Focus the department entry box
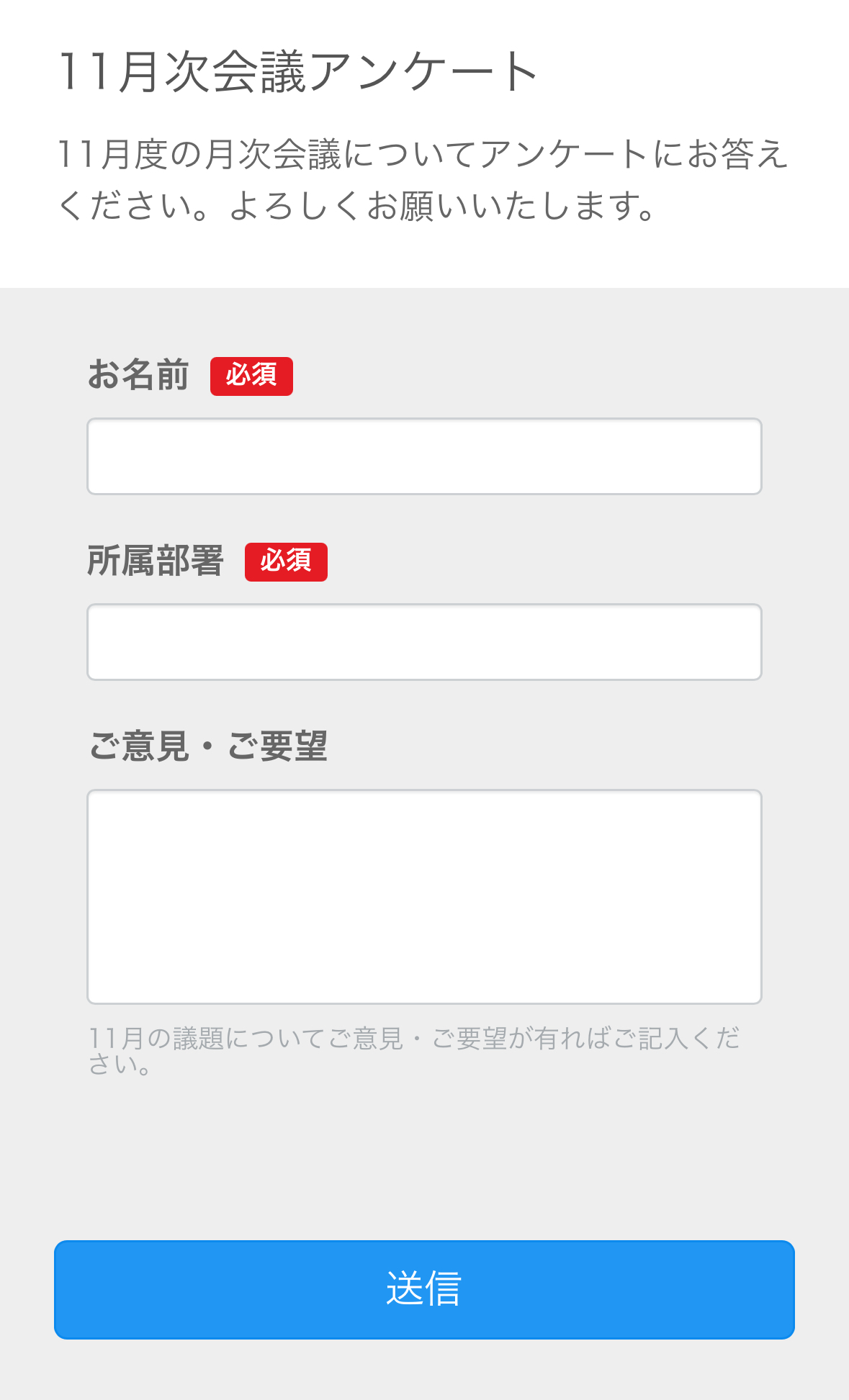Viewport: 849px width, 1400px height. coord(424,641)
